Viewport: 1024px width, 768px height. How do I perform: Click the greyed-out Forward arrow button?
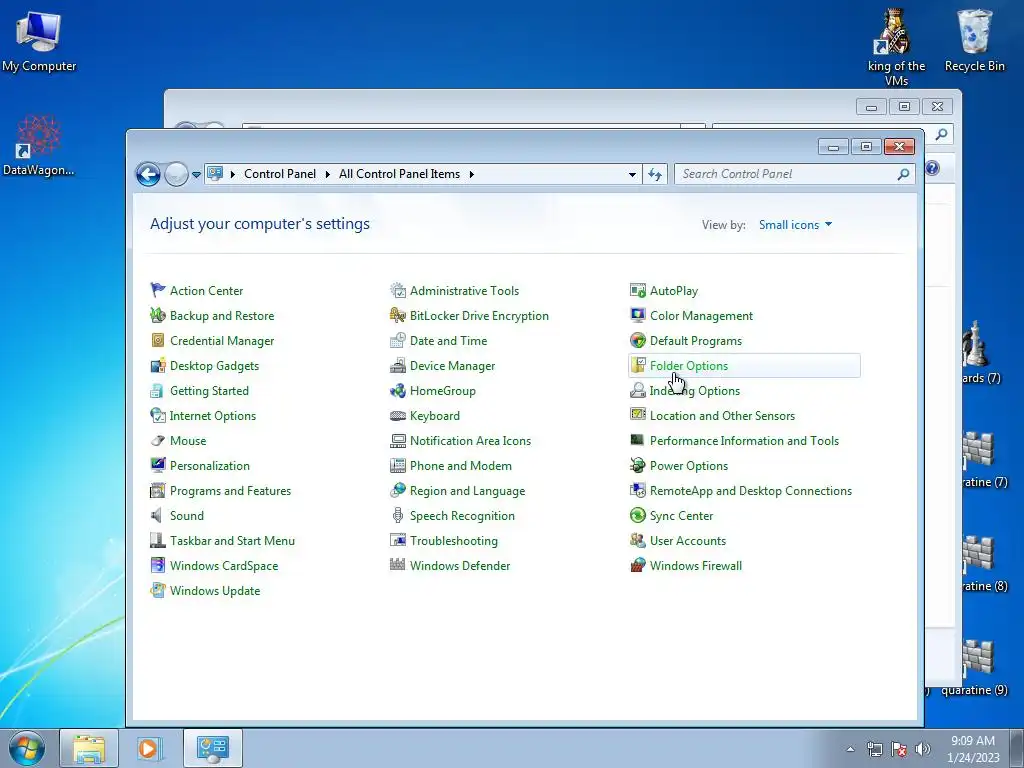[x=176, y=174]
